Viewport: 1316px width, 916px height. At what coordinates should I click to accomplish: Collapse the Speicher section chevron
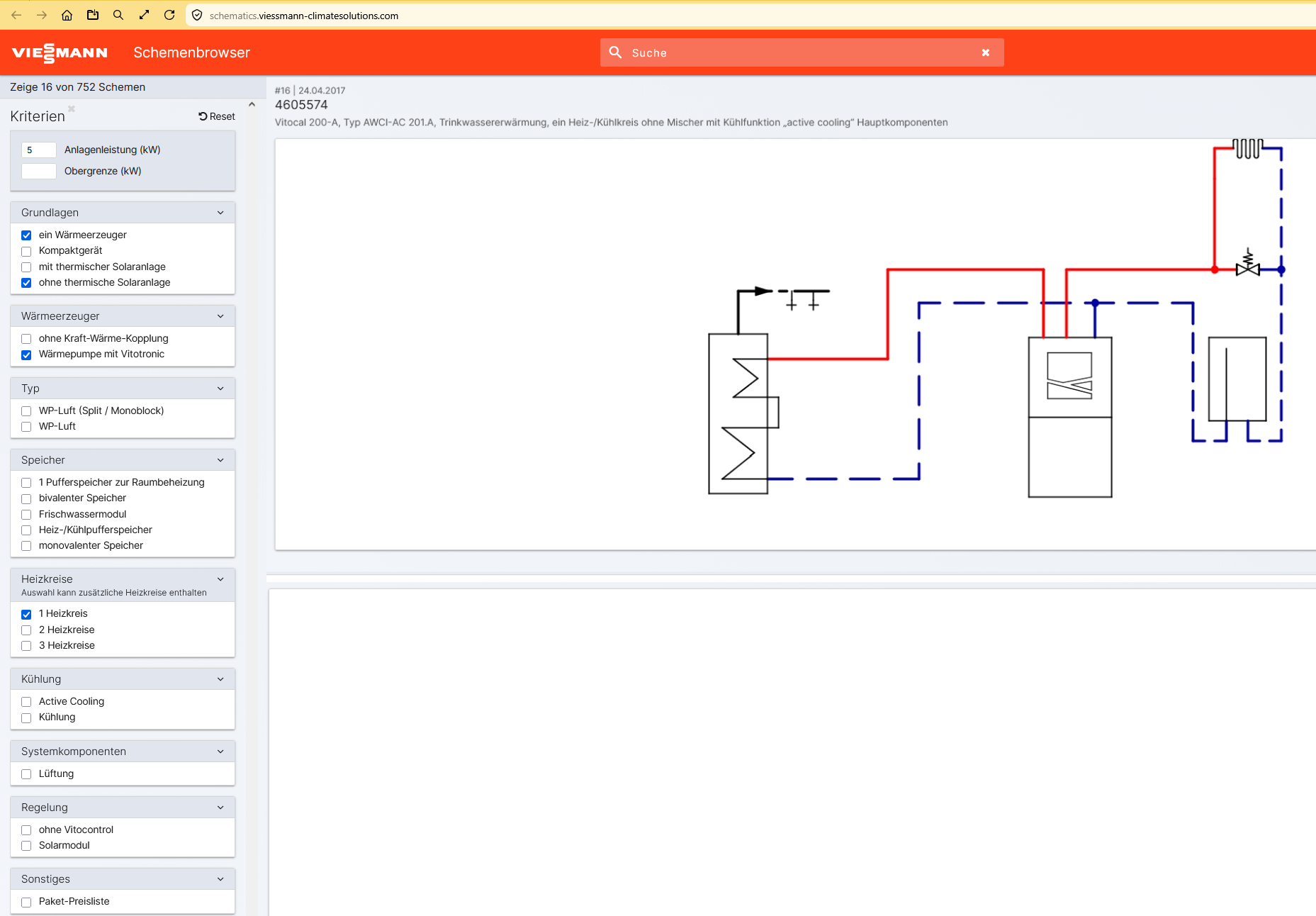(x=220, y=460)
